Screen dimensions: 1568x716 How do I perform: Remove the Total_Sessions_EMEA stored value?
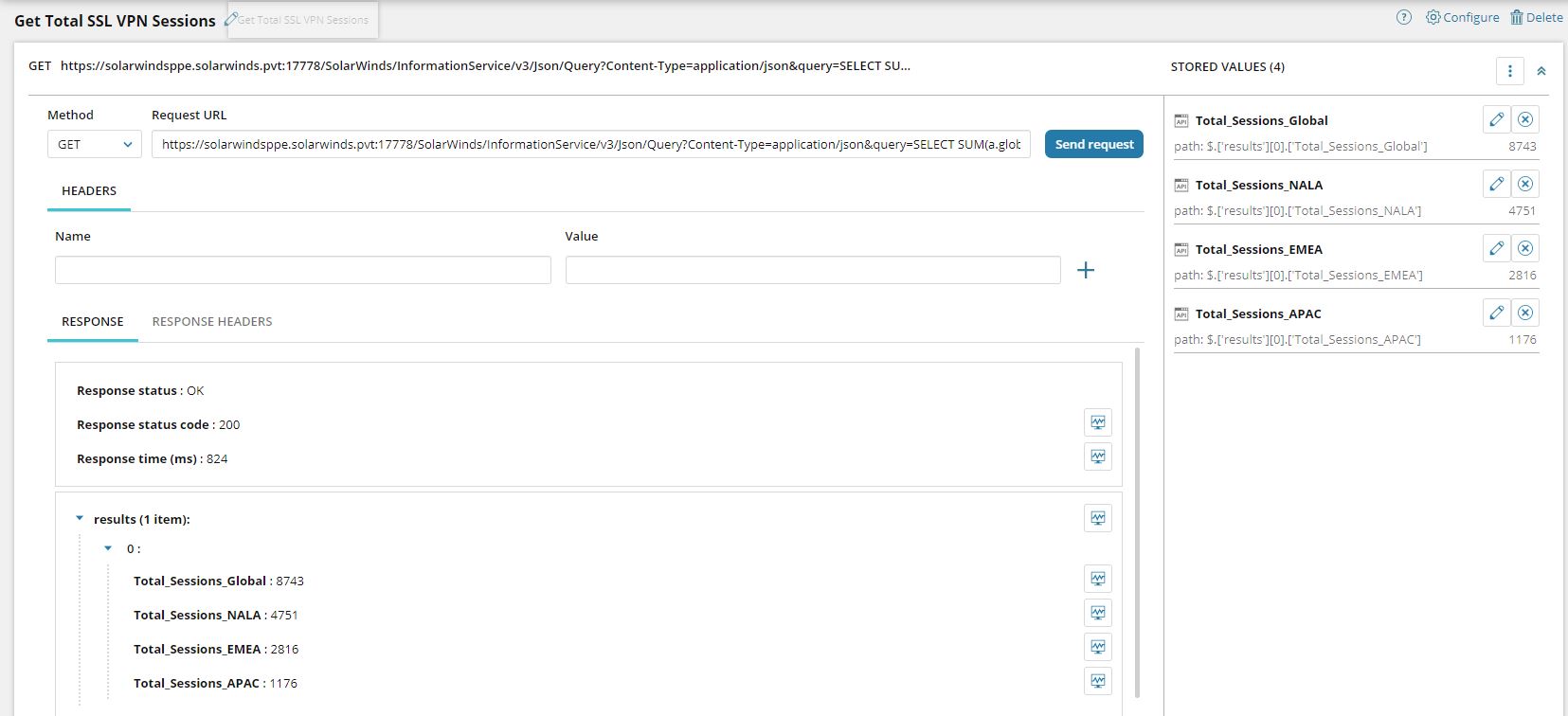pos(1525,248)
